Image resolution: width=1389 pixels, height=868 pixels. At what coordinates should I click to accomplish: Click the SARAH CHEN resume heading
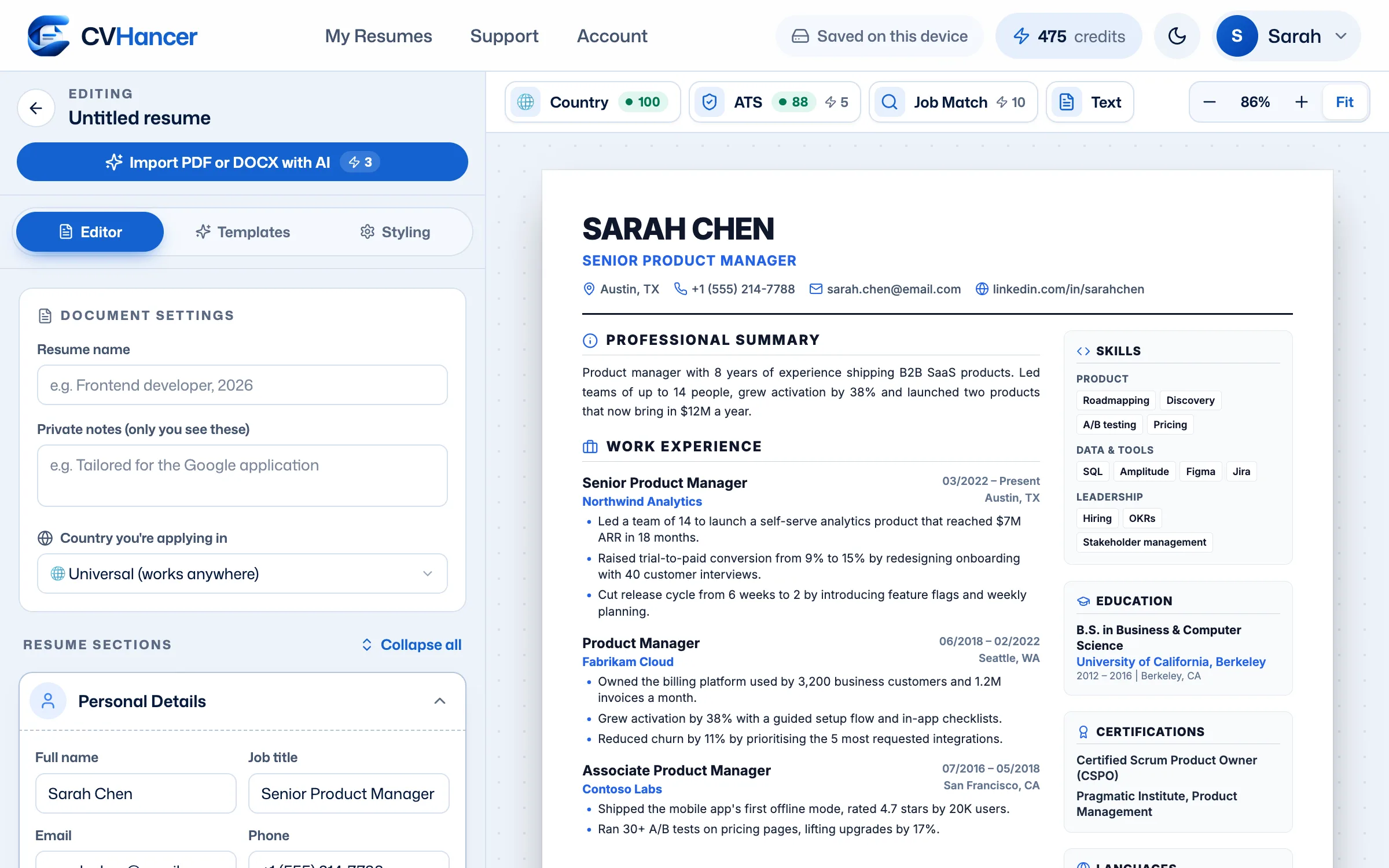coord(678,229)
